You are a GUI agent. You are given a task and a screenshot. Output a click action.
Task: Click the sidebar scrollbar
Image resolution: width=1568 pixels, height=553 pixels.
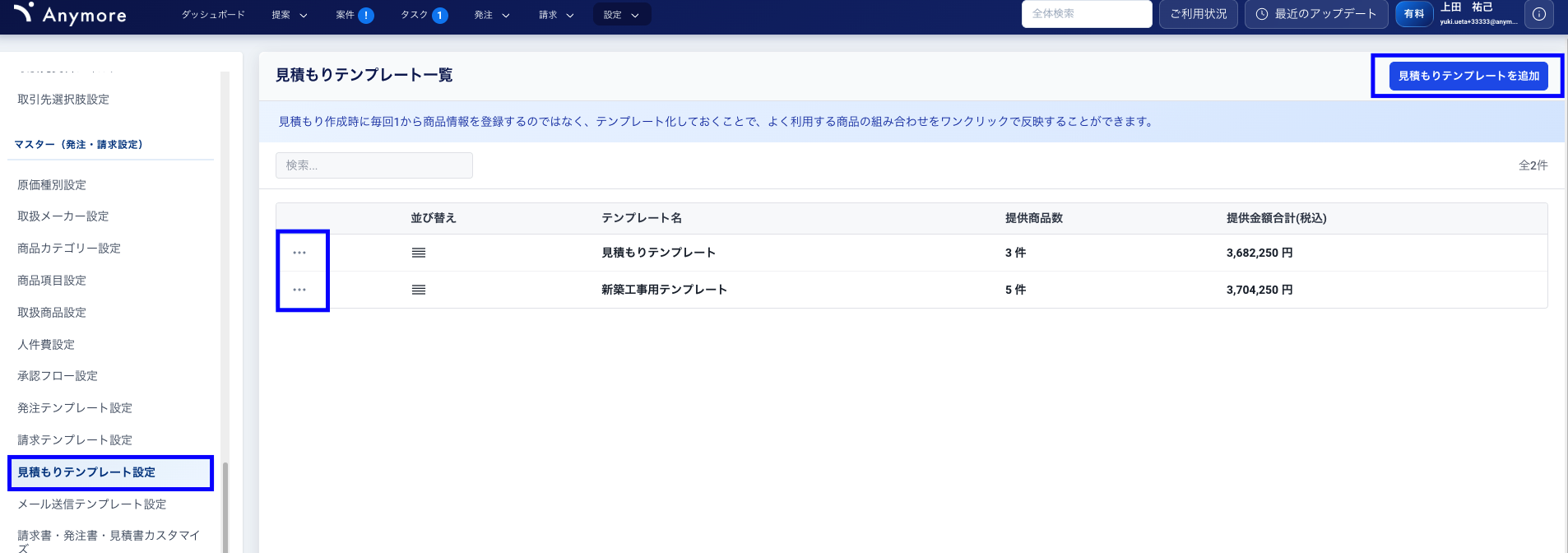point(225,507)
